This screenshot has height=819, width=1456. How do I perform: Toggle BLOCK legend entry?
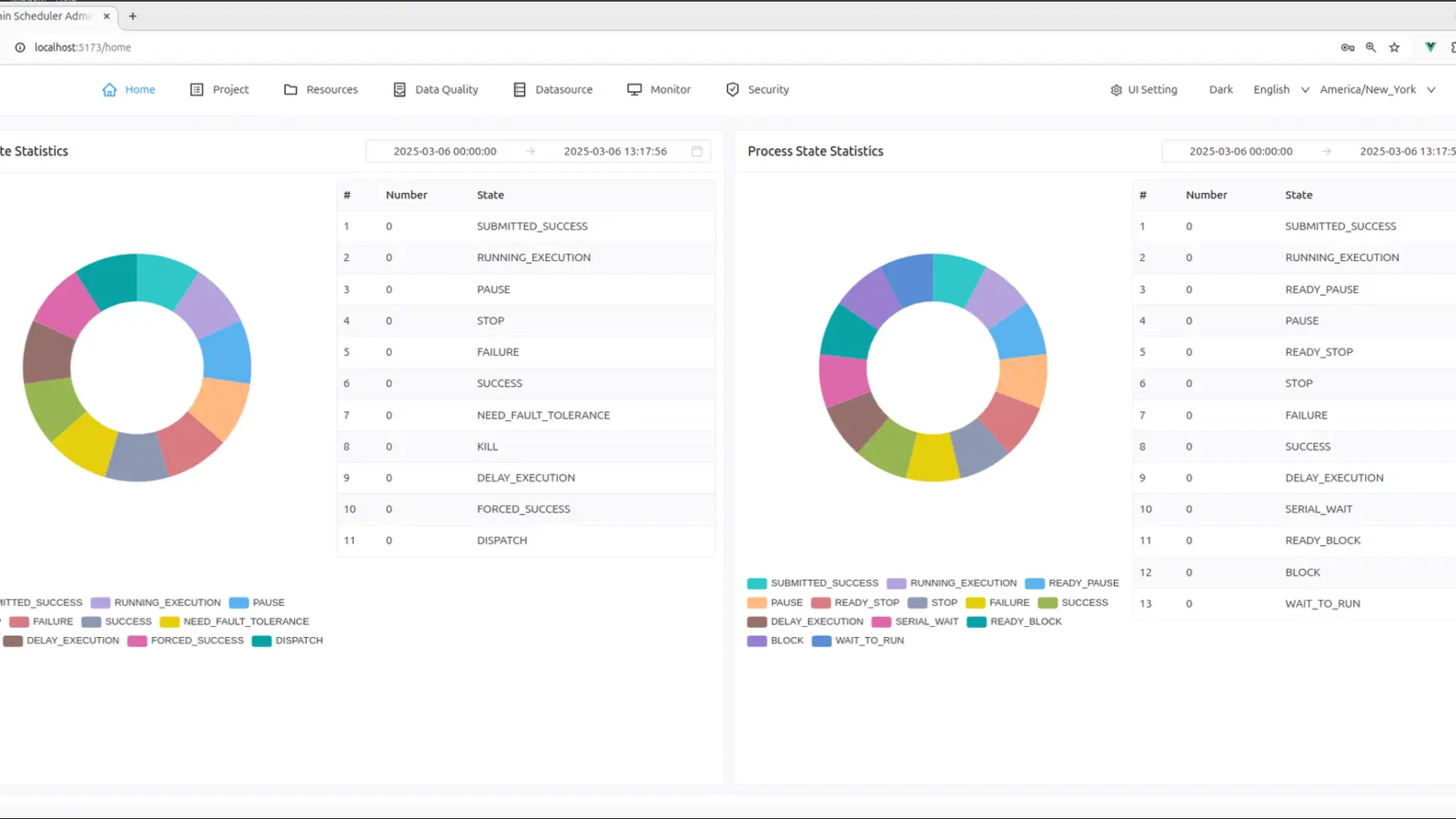tap(775, 641)
